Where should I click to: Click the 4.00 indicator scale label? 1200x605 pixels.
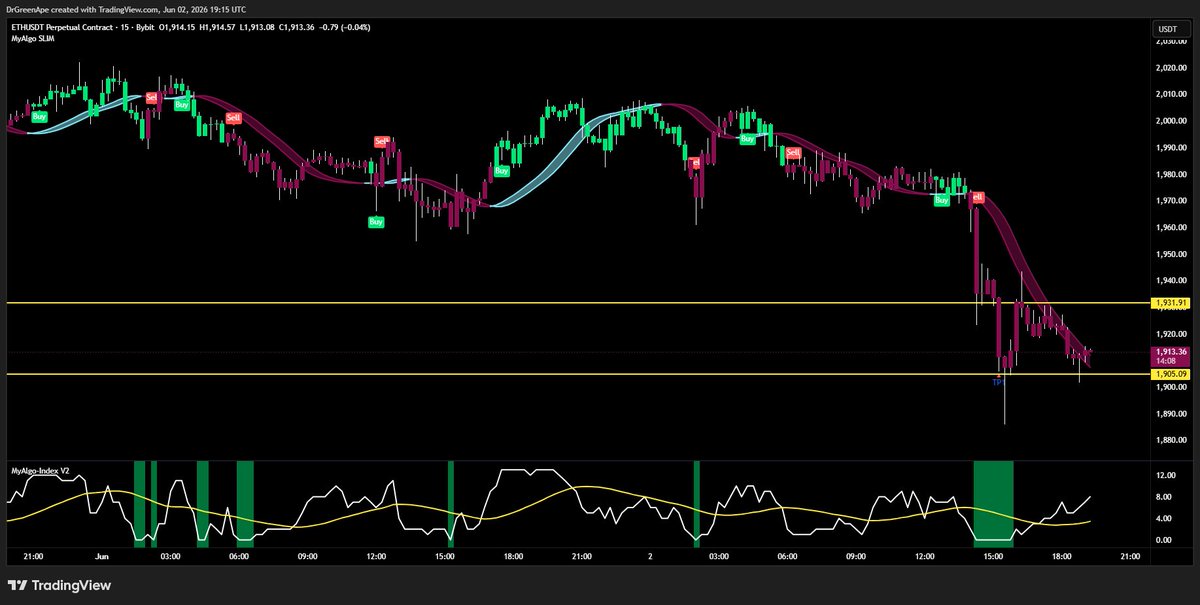click(1164, 519)
